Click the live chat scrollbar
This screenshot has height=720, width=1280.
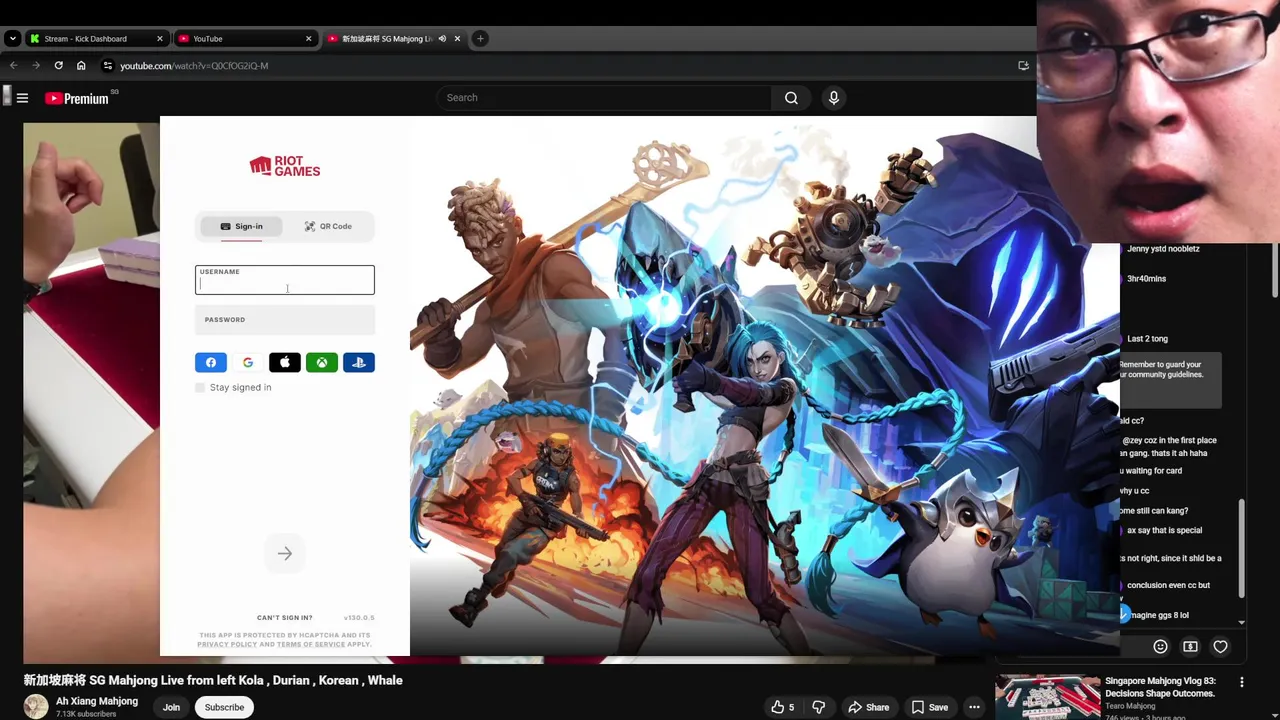[1242, 547]
